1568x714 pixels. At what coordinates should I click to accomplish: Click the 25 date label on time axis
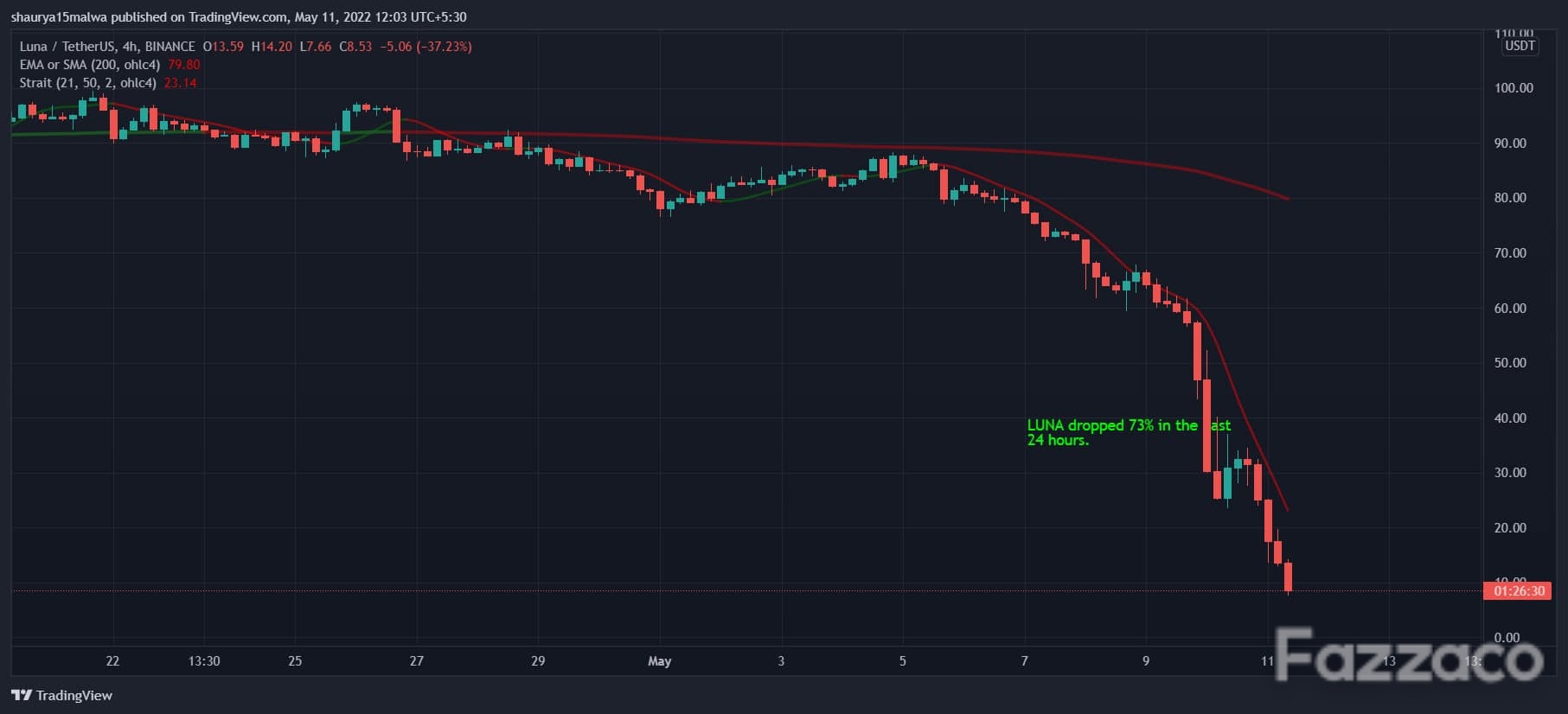(x=295, y=661)
